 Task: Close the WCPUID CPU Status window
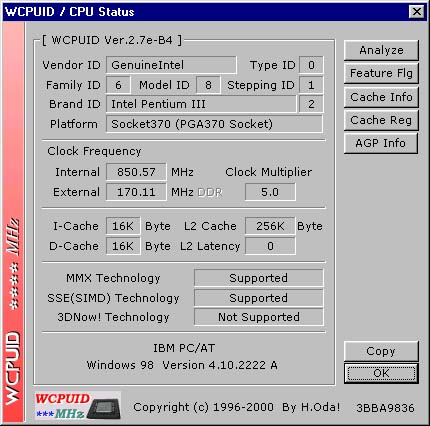click(x=417, y=12)
